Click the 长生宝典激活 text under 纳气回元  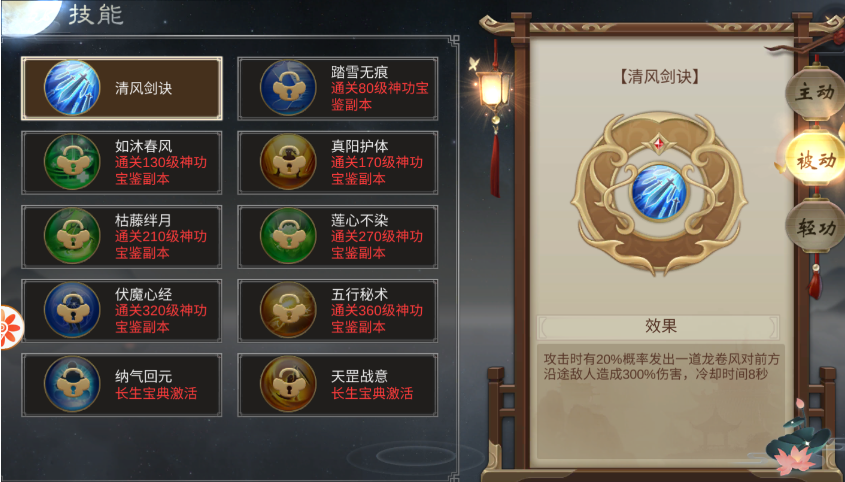(156, 394)
